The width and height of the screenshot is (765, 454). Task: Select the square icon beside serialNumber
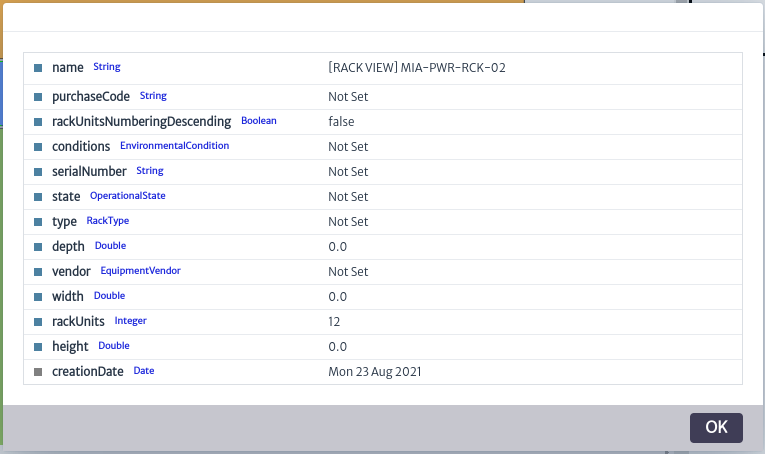coord(38,172)
